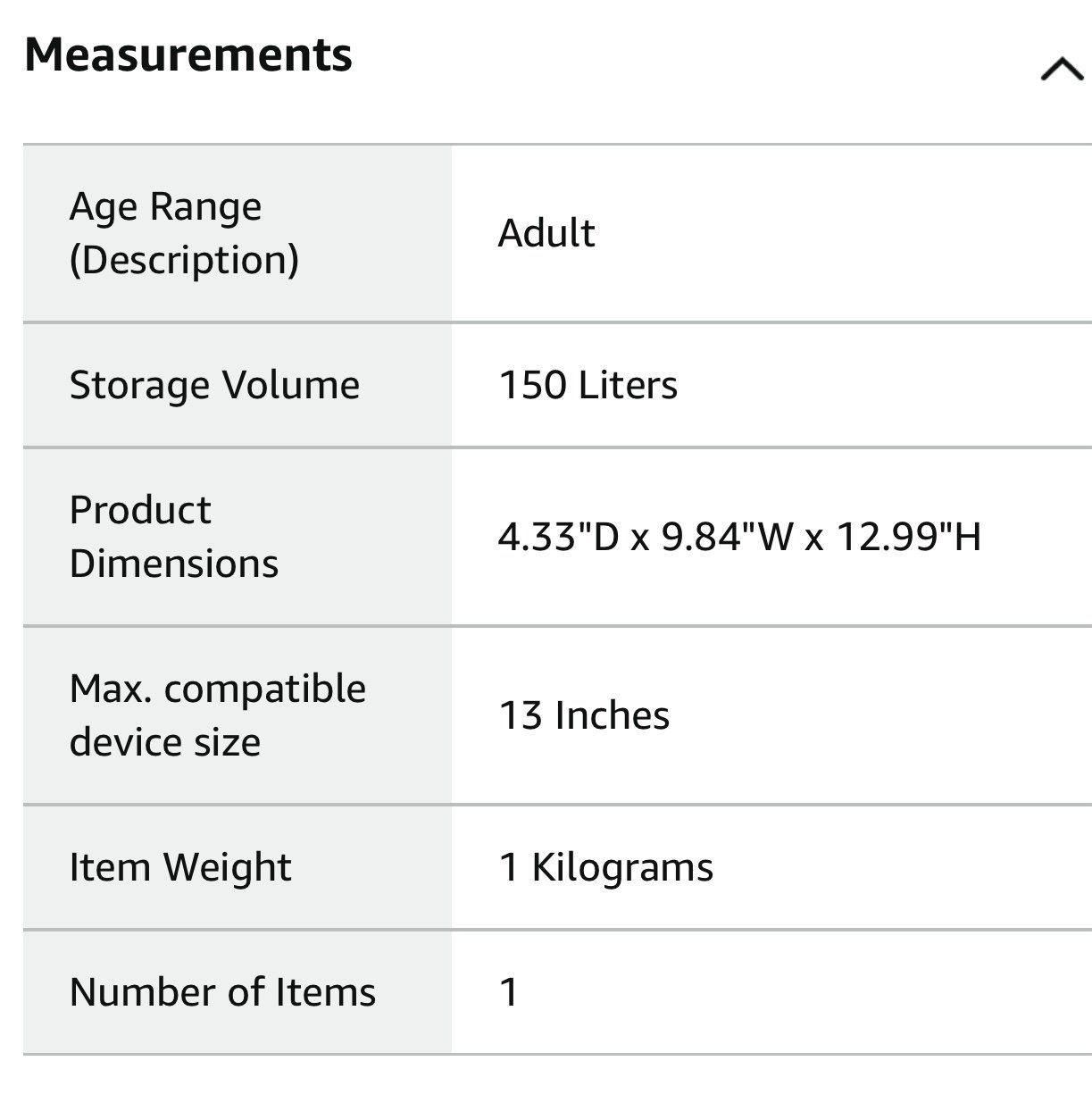The height and width of the screenshot is (1111, 1092).
Task: Select the Age Range (Description) label
Action: point(184,233)
